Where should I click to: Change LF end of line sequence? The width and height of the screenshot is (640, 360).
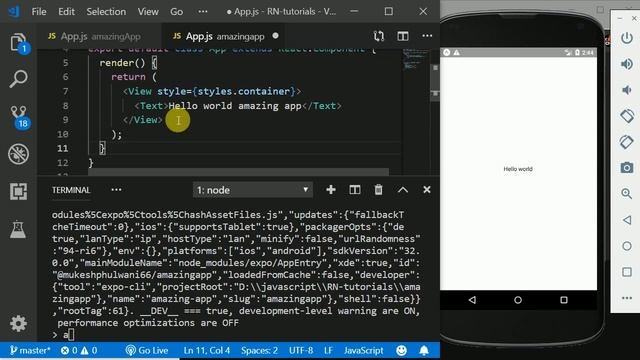point(328,350)
